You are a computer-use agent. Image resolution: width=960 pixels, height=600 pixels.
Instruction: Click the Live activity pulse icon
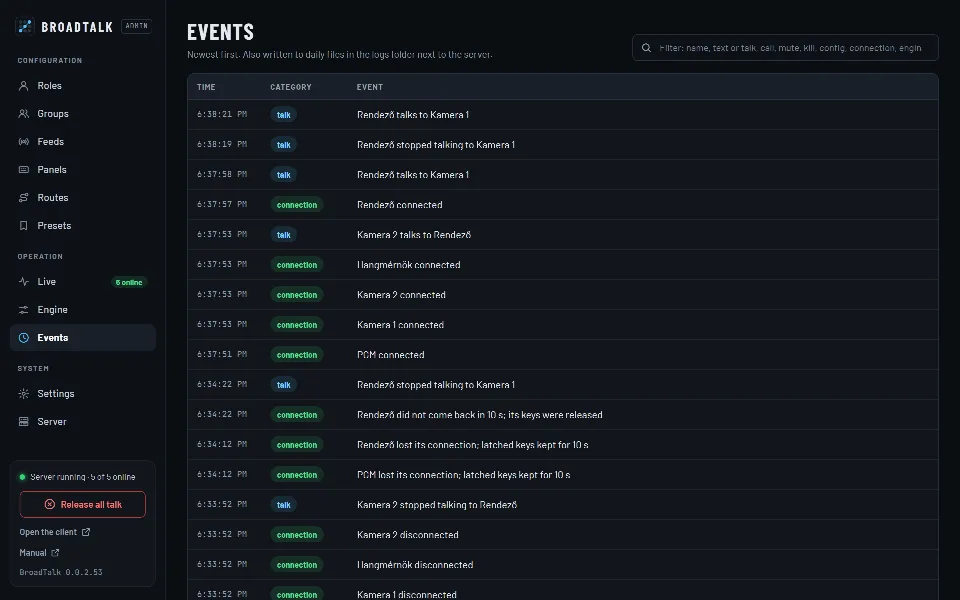23,282
